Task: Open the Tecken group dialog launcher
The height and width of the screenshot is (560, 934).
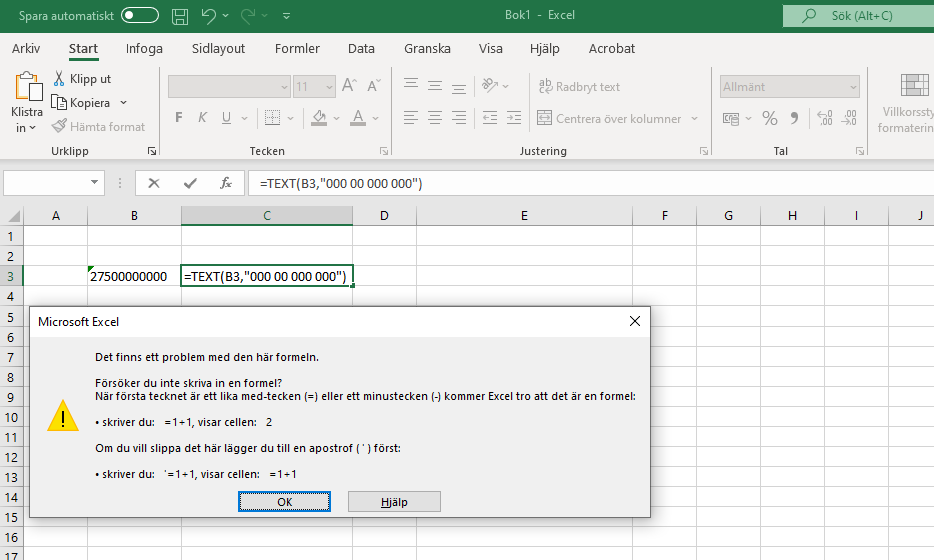Action: 384,151
